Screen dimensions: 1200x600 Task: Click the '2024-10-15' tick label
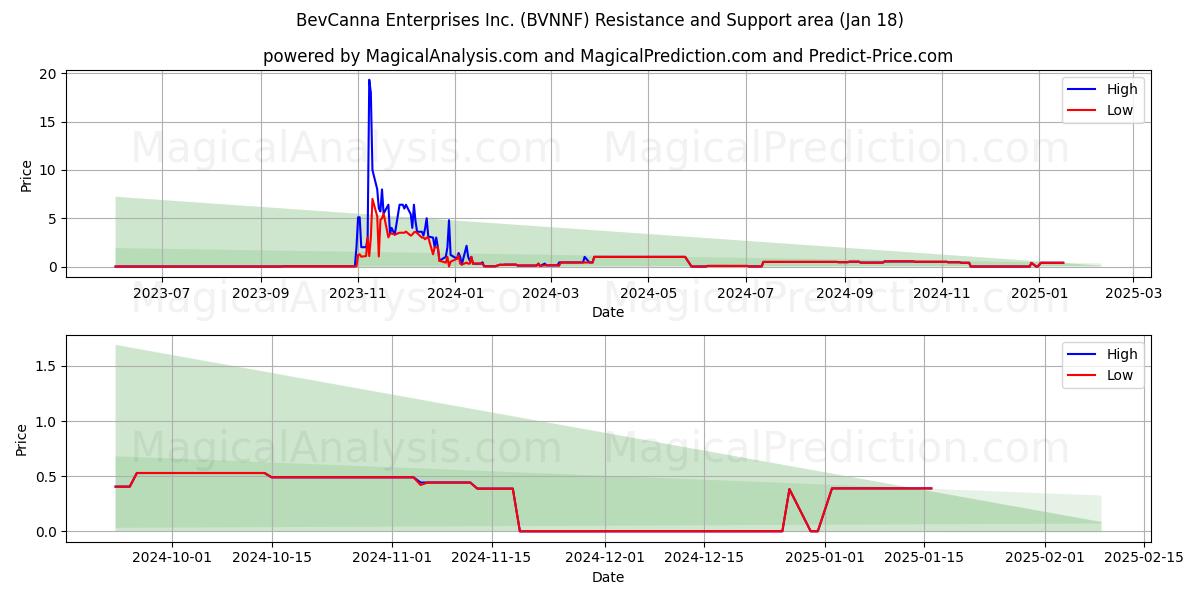272,558
